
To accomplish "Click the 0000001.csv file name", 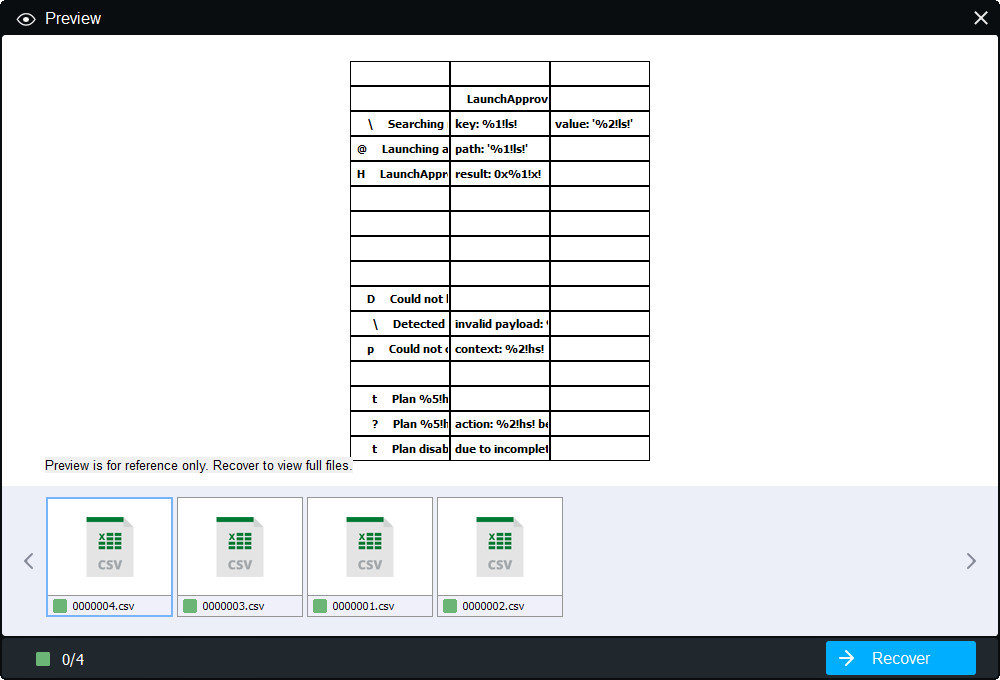I will pyautogui.click(x=364, y=606).
